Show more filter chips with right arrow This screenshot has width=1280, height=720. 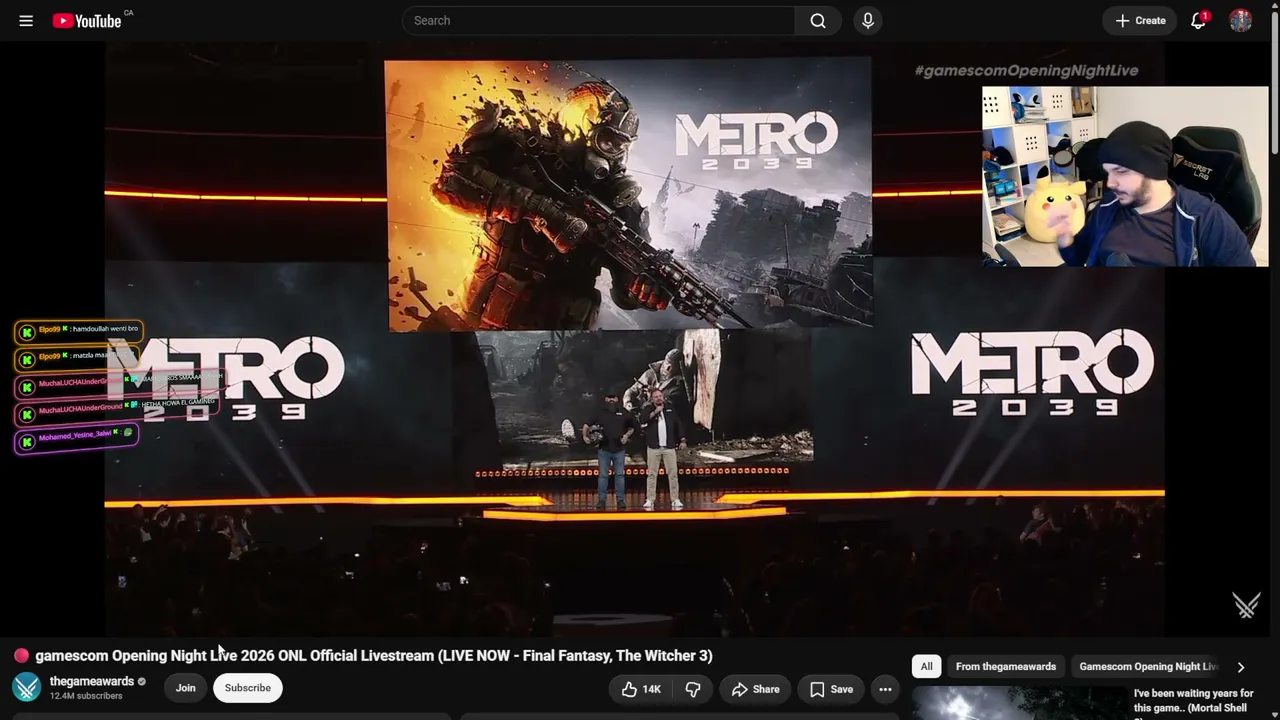point(1241,667)
